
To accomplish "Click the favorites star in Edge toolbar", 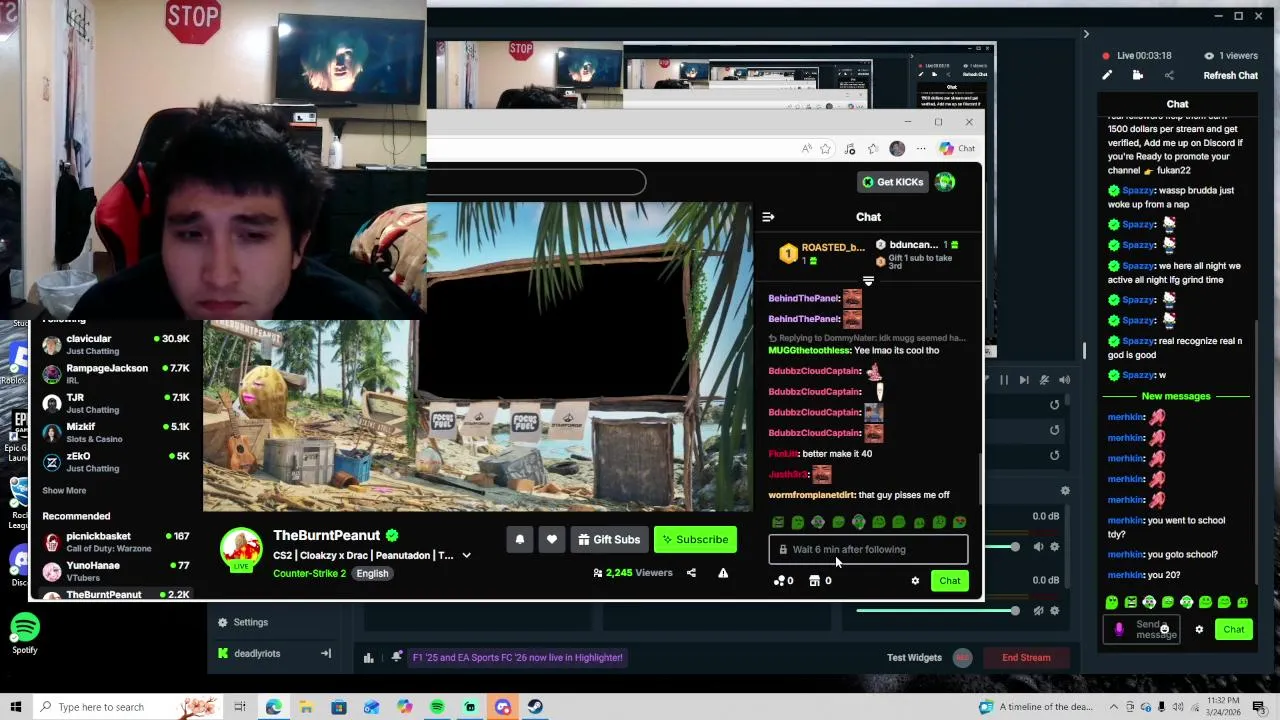I will (x=825, y=149).
